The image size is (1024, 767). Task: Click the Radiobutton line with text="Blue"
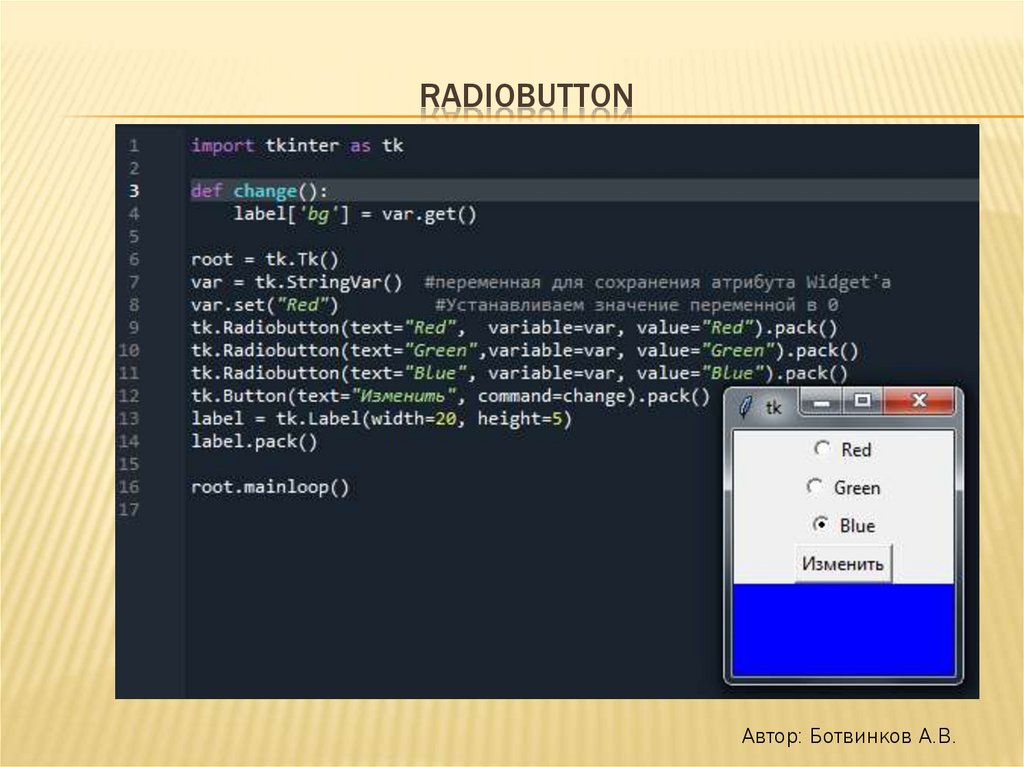pos(519,373)
